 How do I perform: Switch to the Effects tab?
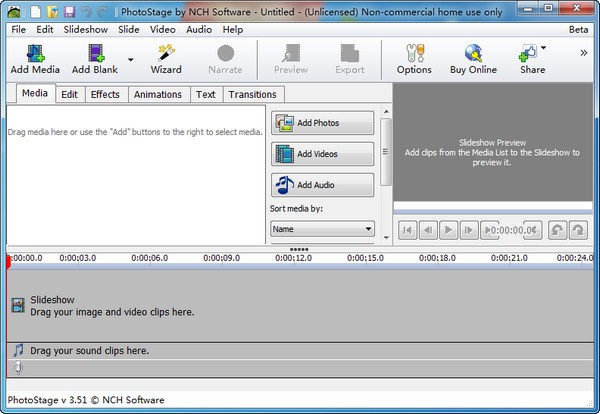(105, 95)
